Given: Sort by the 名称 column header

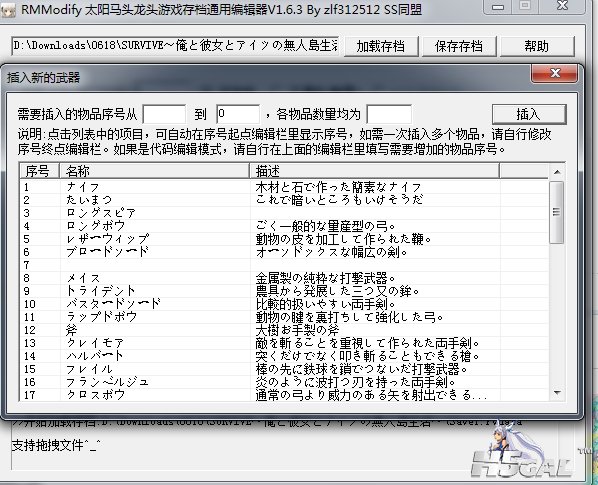Looking at the screenshot, I should click(x=154, y=171).
